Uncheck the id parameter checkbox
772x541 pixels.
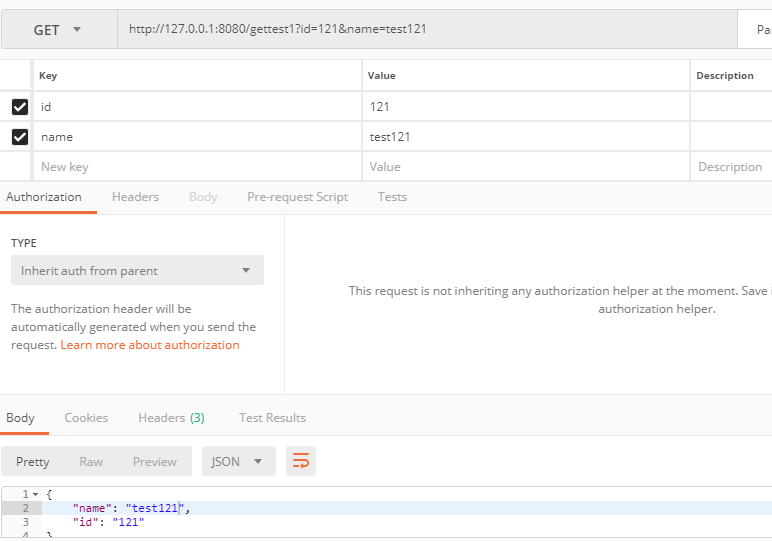click(20, 106)
